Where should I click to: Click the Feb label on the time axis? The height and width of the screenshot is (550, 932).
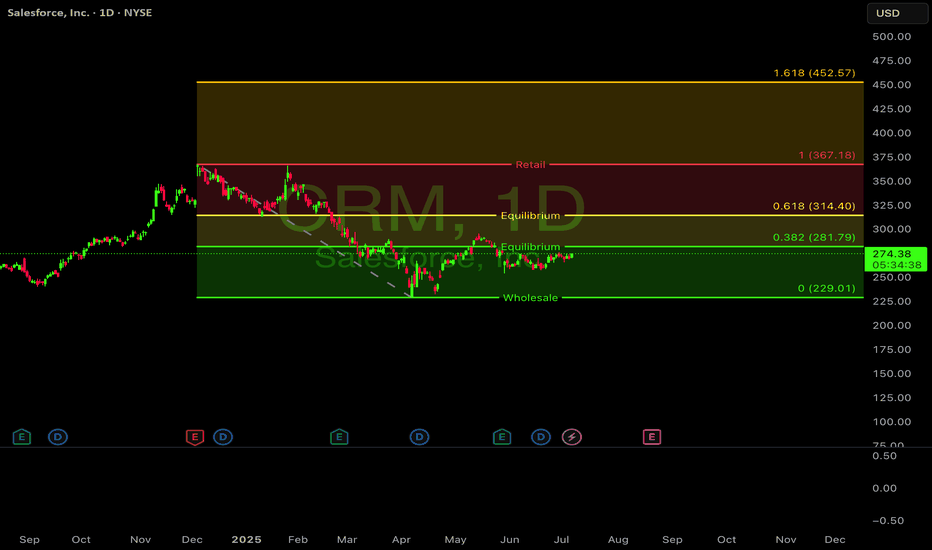[298, 540]
